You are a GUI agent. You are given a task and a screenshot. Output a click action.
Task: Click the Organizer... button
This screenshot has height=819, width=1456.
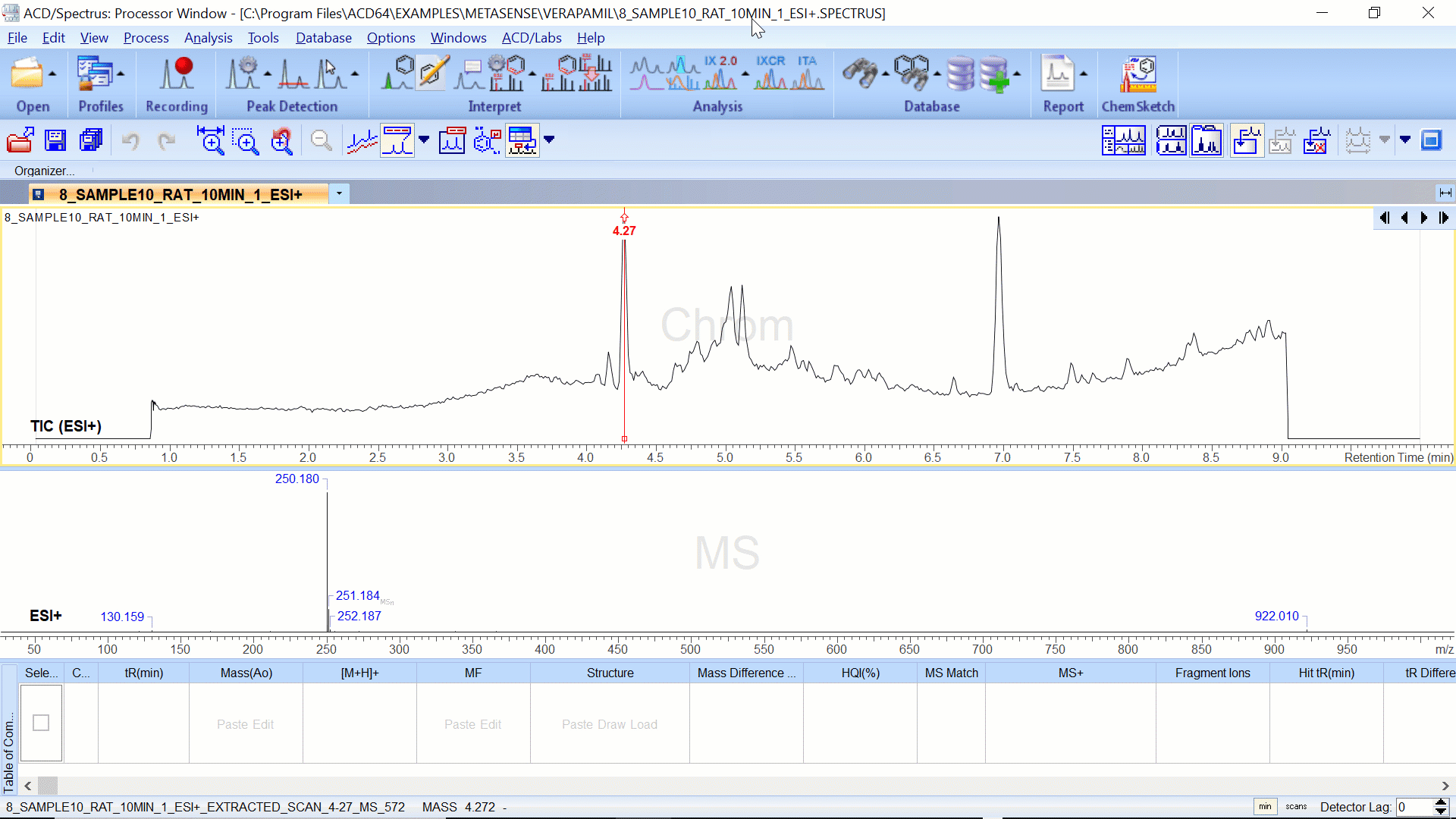pyautogui.click(x=44, y=171)
